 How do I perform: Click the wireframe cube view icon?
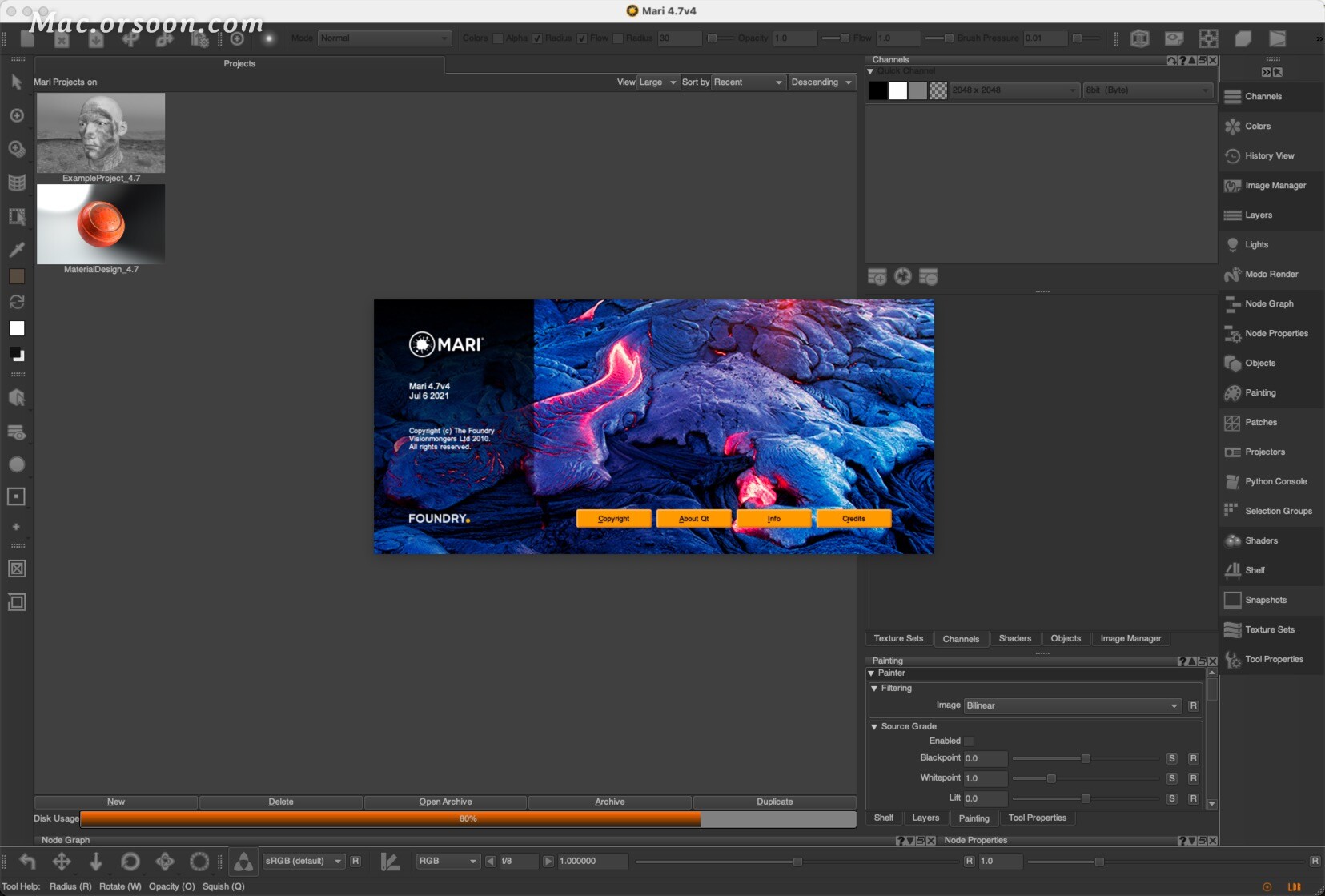(x=1140, y=38)
